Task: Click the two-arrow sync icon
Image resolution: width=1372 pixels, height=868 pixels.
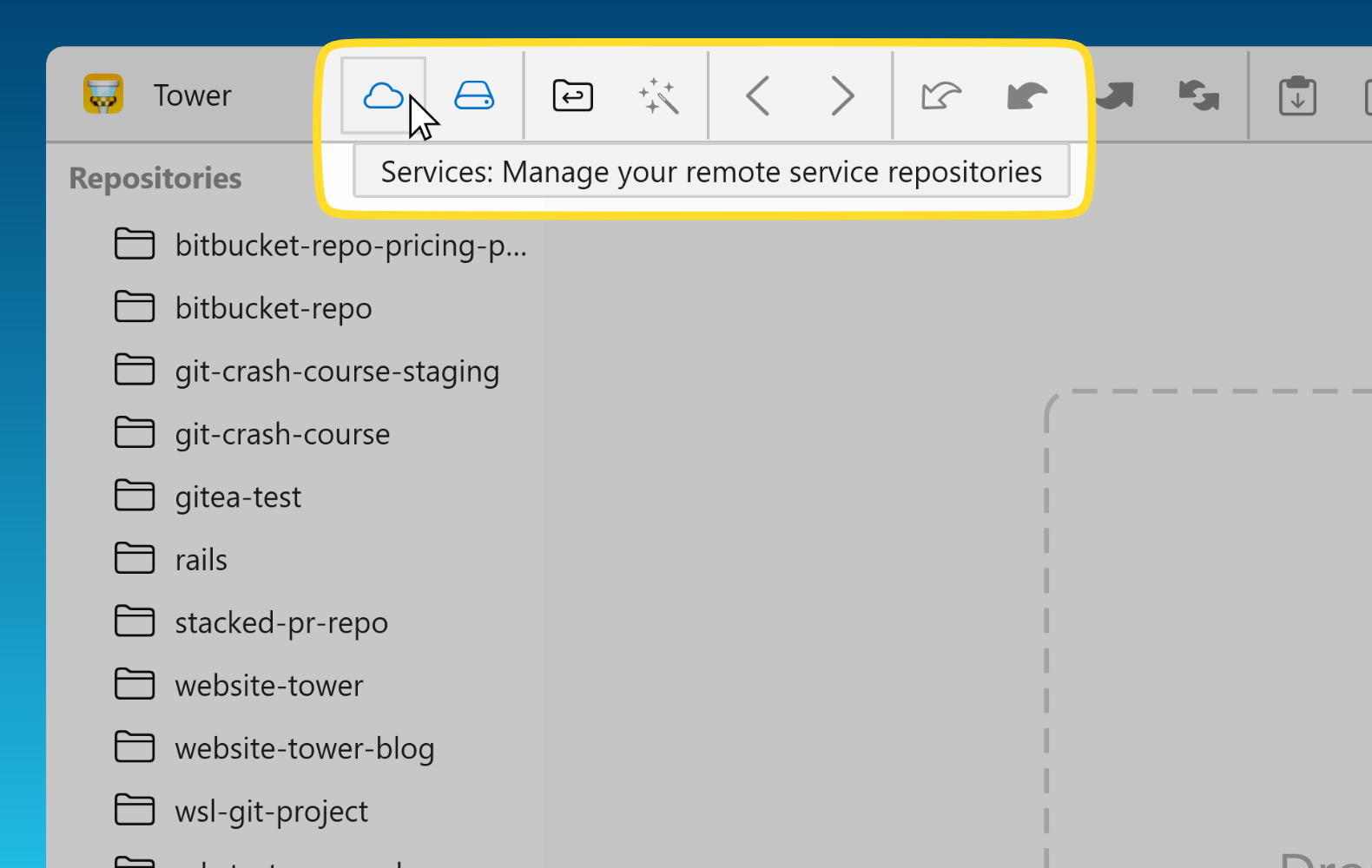Action: tap(1198, 95)
